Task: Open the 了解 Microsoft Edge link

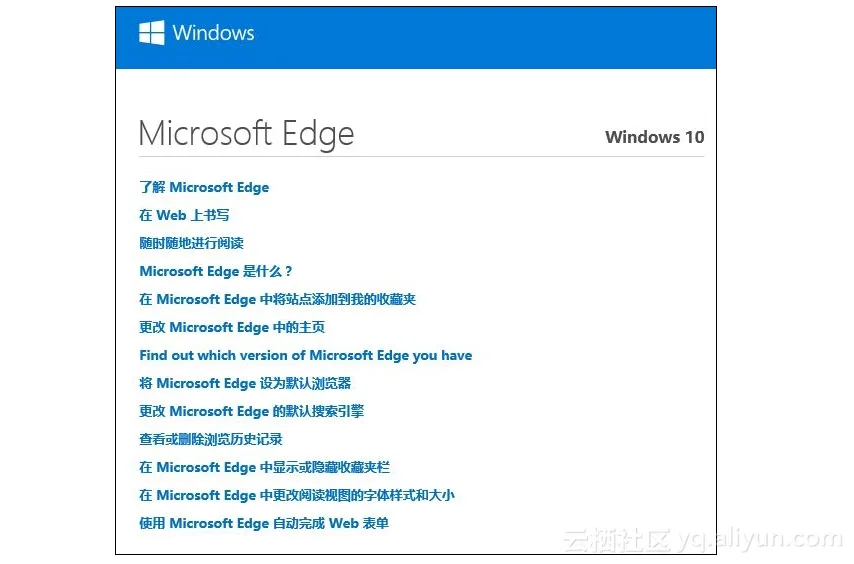Action: click(x=204, y=187)
